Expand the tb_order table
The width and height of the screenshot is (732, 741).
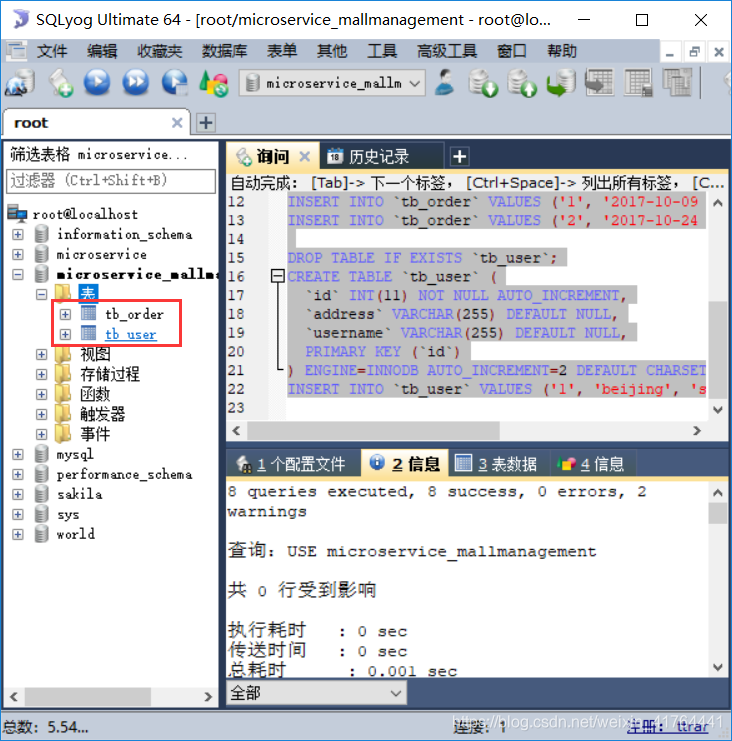click(x=65, y=314)
